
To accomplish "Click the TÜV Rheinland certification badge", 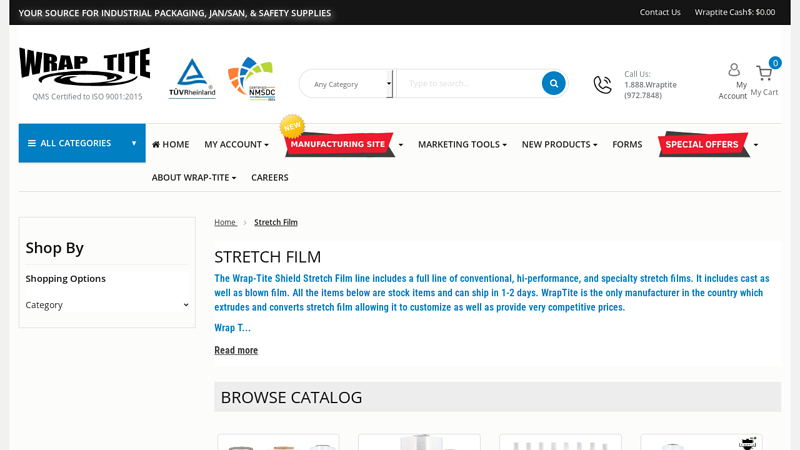I will click(x=192, y=78).
